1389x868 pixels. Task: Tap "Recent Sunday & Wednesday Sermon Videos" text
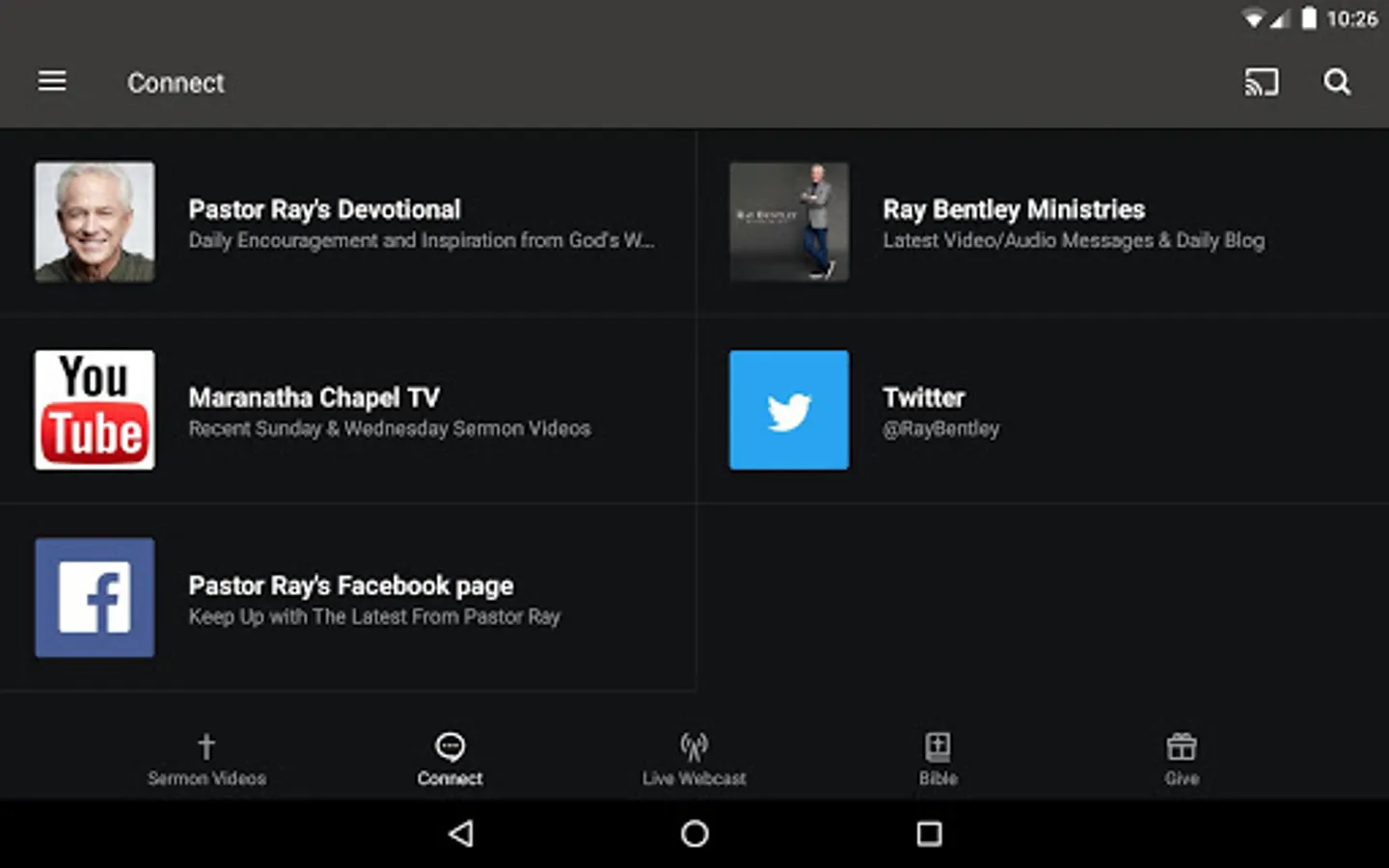click(390, 428)
